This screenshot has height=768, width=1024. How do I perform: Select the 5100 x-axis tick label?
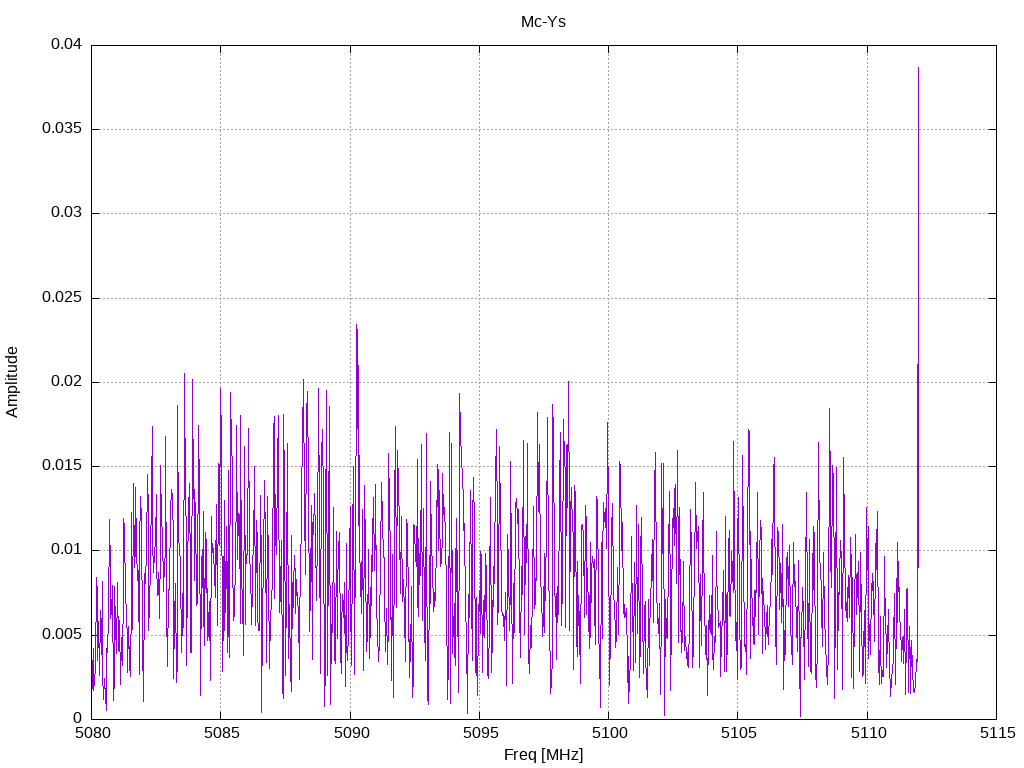(608, 733)
